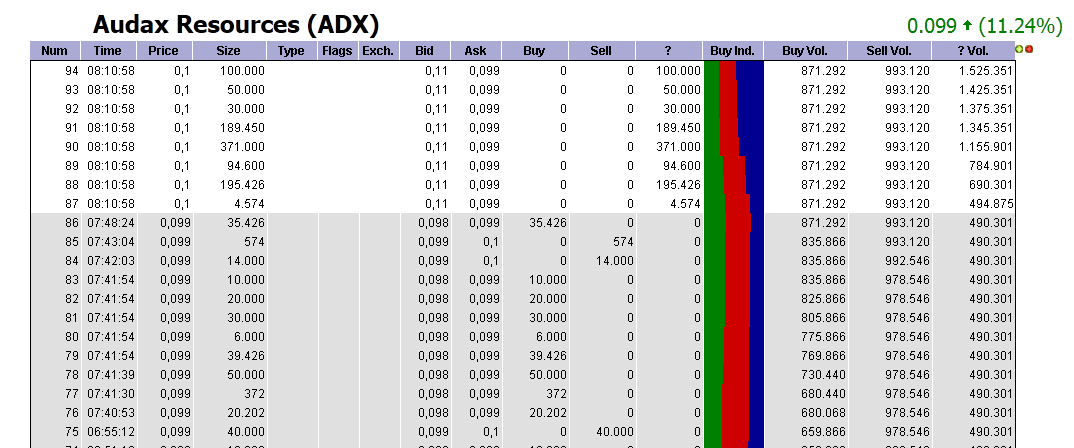Click Buy value 6.000 in row 80

[x=551, y=337]
